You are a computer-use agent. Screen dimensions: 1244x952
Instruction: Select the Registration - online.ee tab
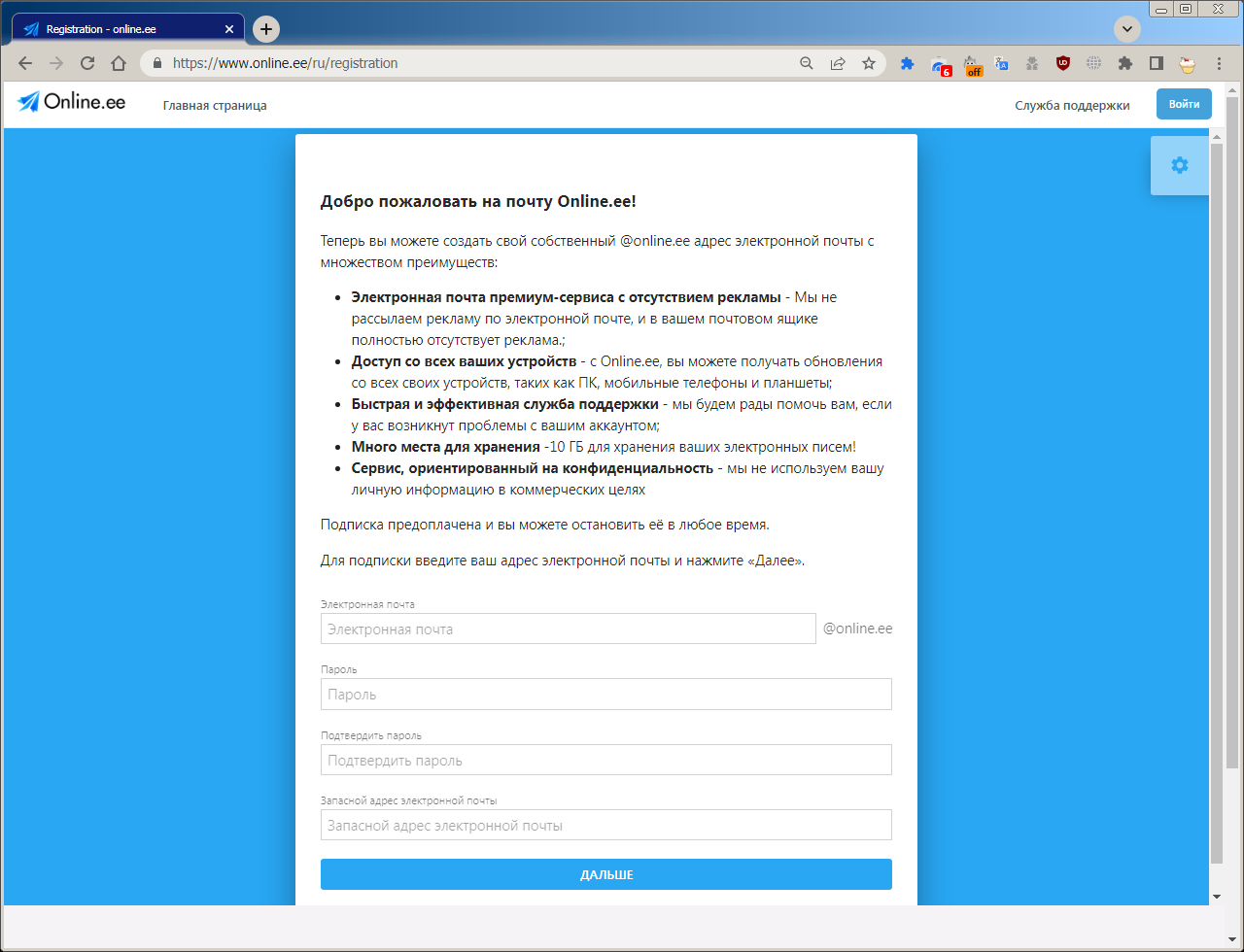[128, 29]
